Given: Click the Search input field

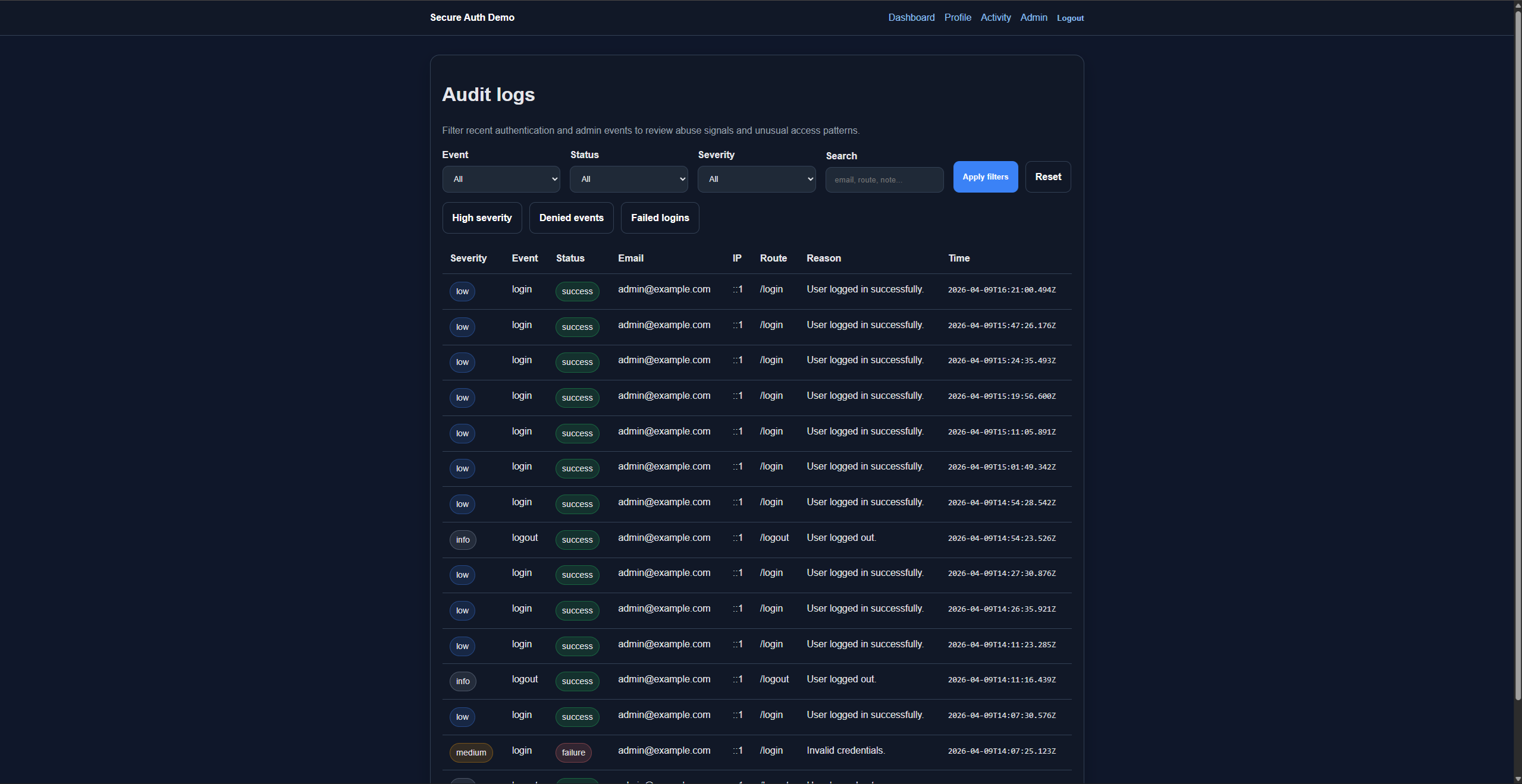Looking at the screenshot, I should coord(884,180).
